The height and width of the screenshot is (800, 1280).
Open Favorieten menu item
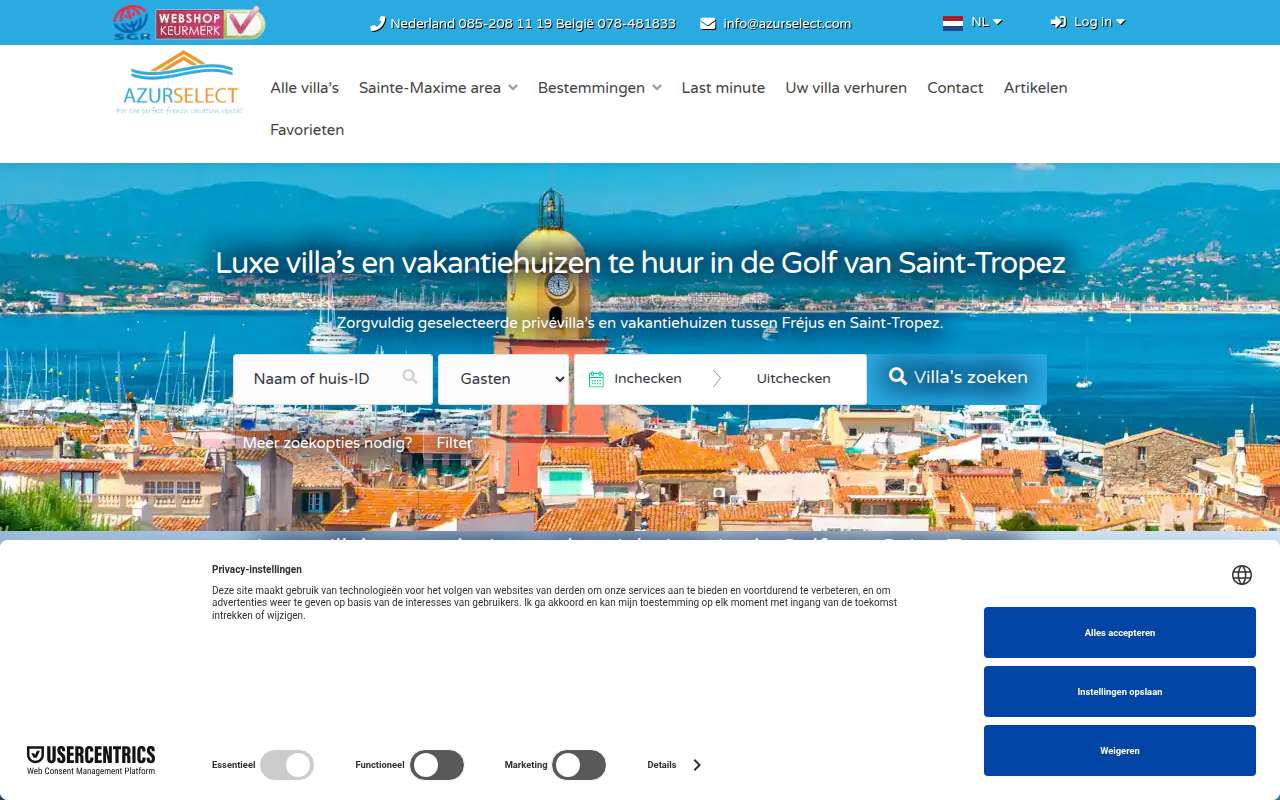pos(307,130)
